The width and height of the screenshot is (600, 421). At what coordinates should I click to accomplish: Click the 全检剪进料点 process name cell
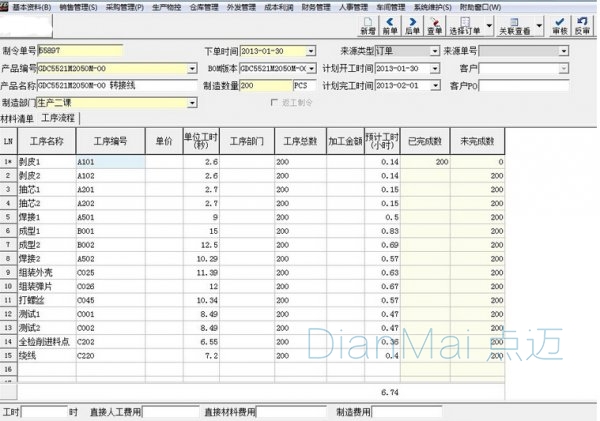coord(47,342)
